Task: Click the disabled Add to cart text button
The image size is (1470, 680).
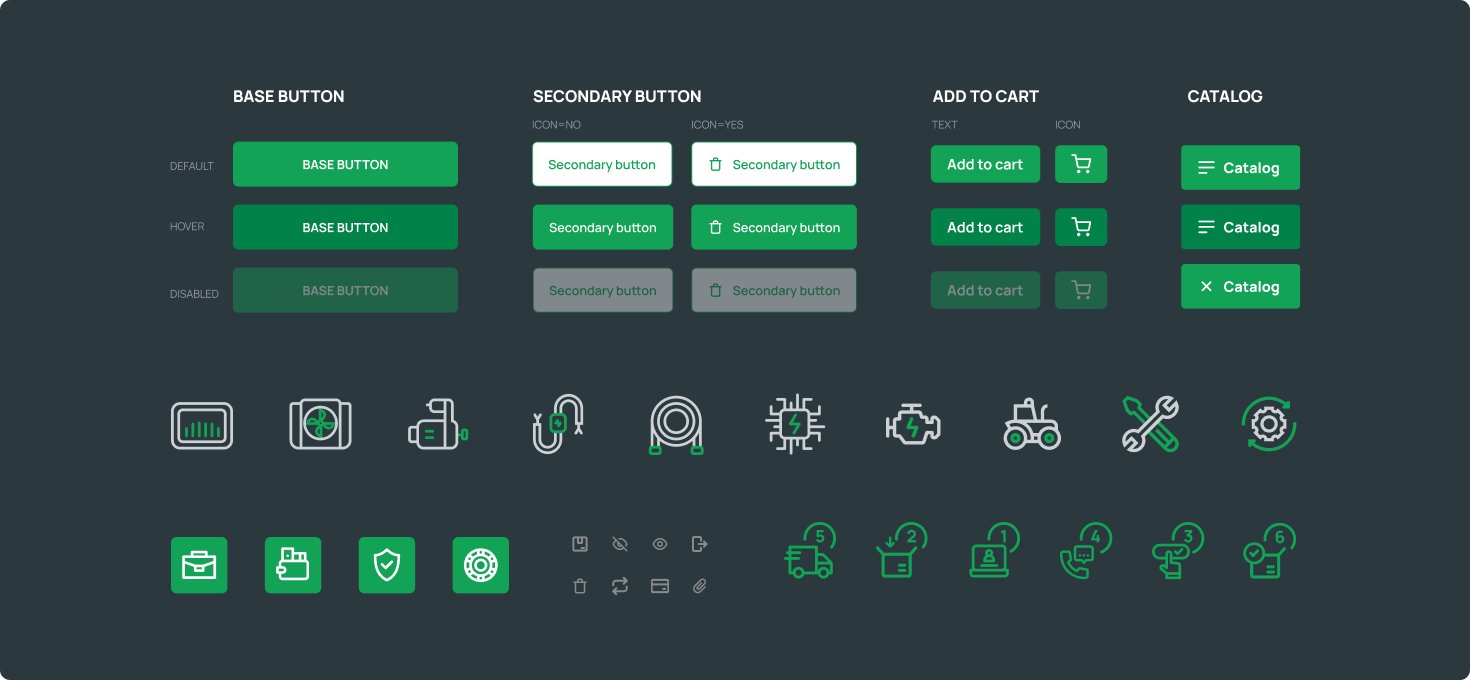Action: click(x=985, y=290)
